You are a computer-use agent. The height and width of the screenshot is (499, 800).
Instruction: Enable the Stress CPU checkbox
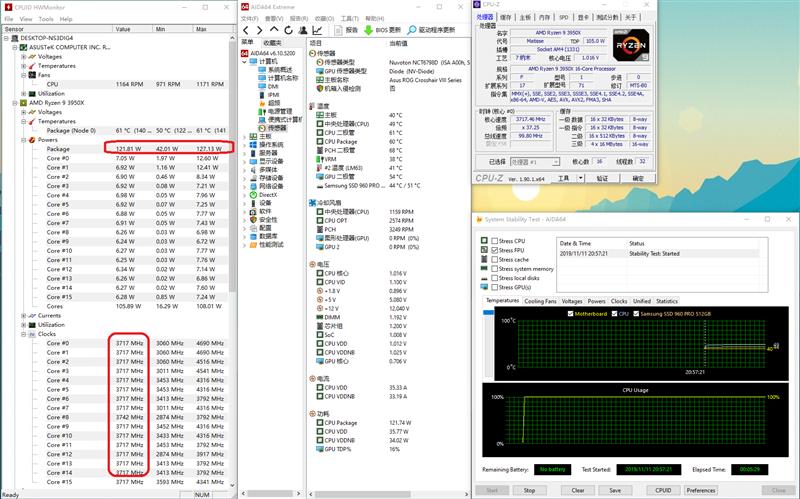[494, 241]
